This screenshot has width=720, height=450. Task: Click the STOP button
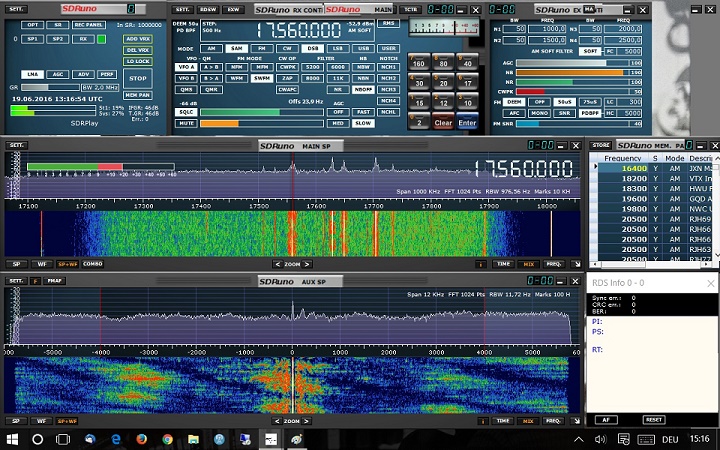[138, 79]
